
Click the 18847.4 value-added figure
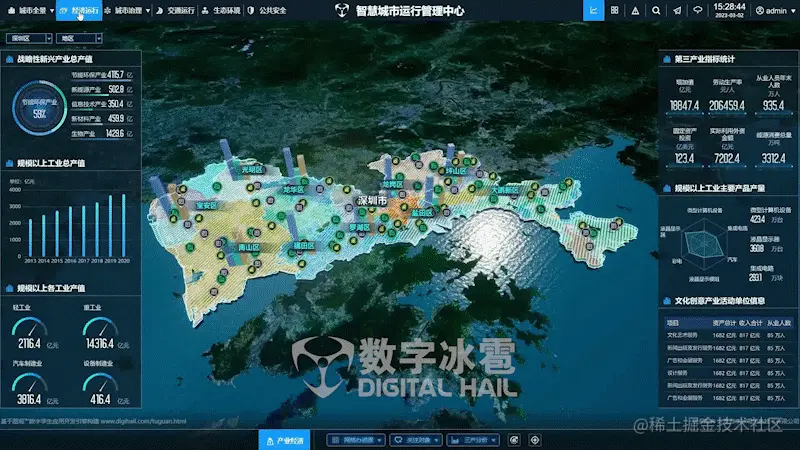point(684,106)
